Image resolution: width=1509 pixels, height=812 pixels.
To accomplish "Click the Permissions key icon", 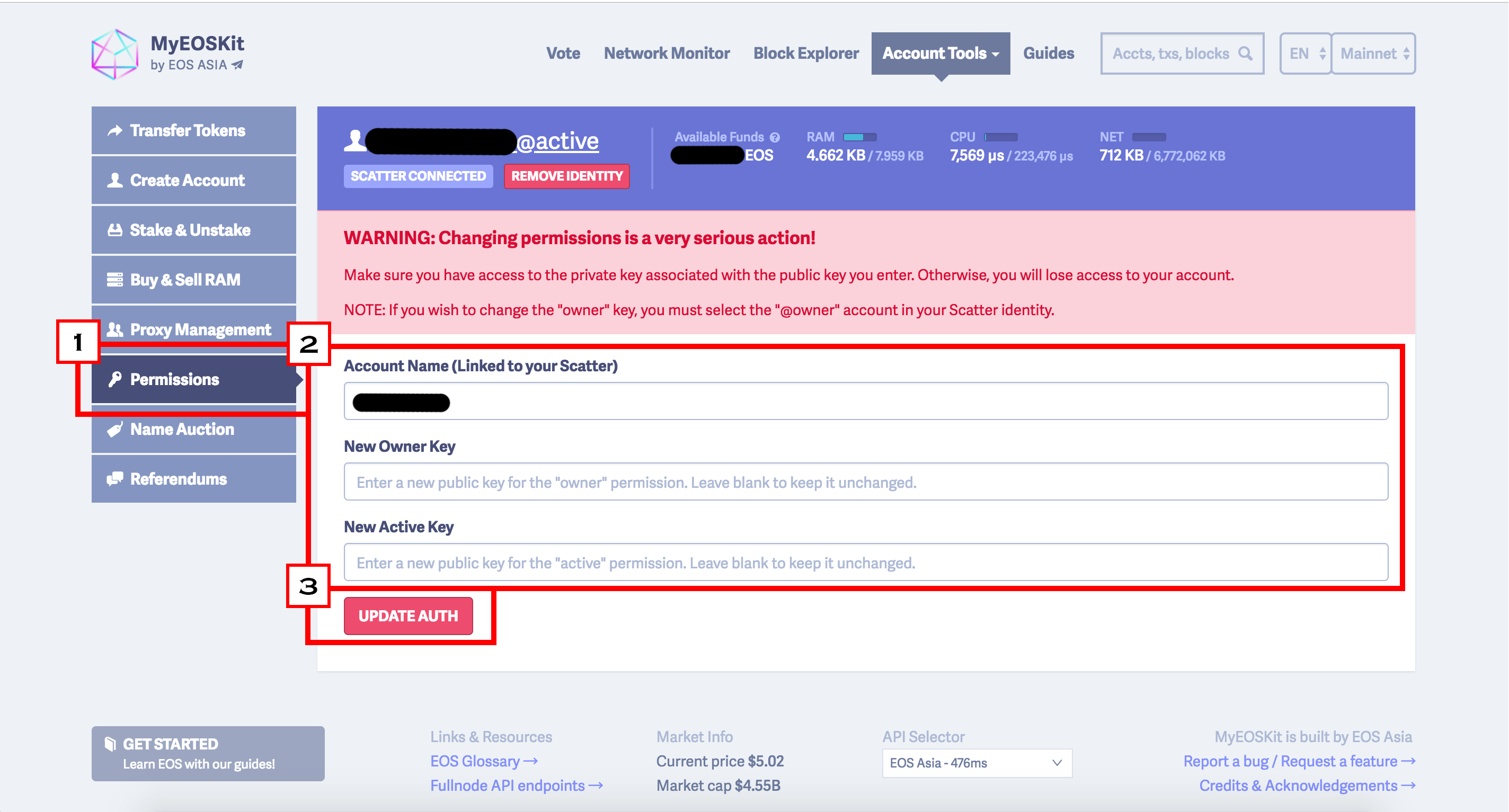I will click(115, 379).
